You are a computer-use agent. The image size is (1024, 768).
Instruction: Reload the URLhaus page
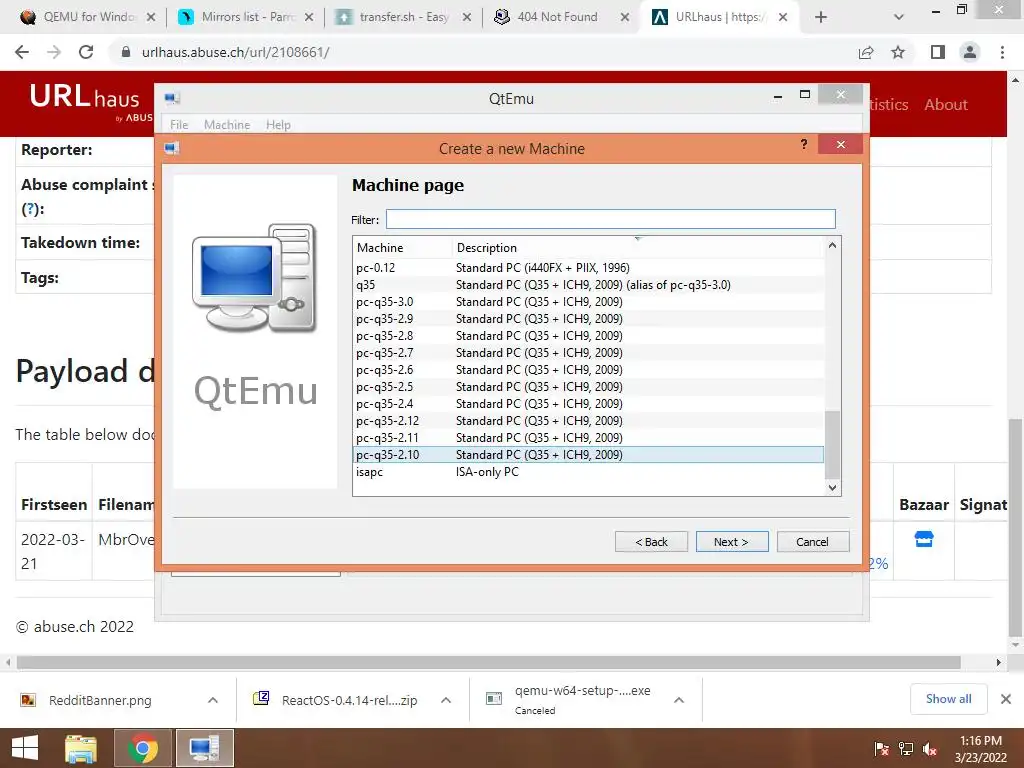click(86, 52)
